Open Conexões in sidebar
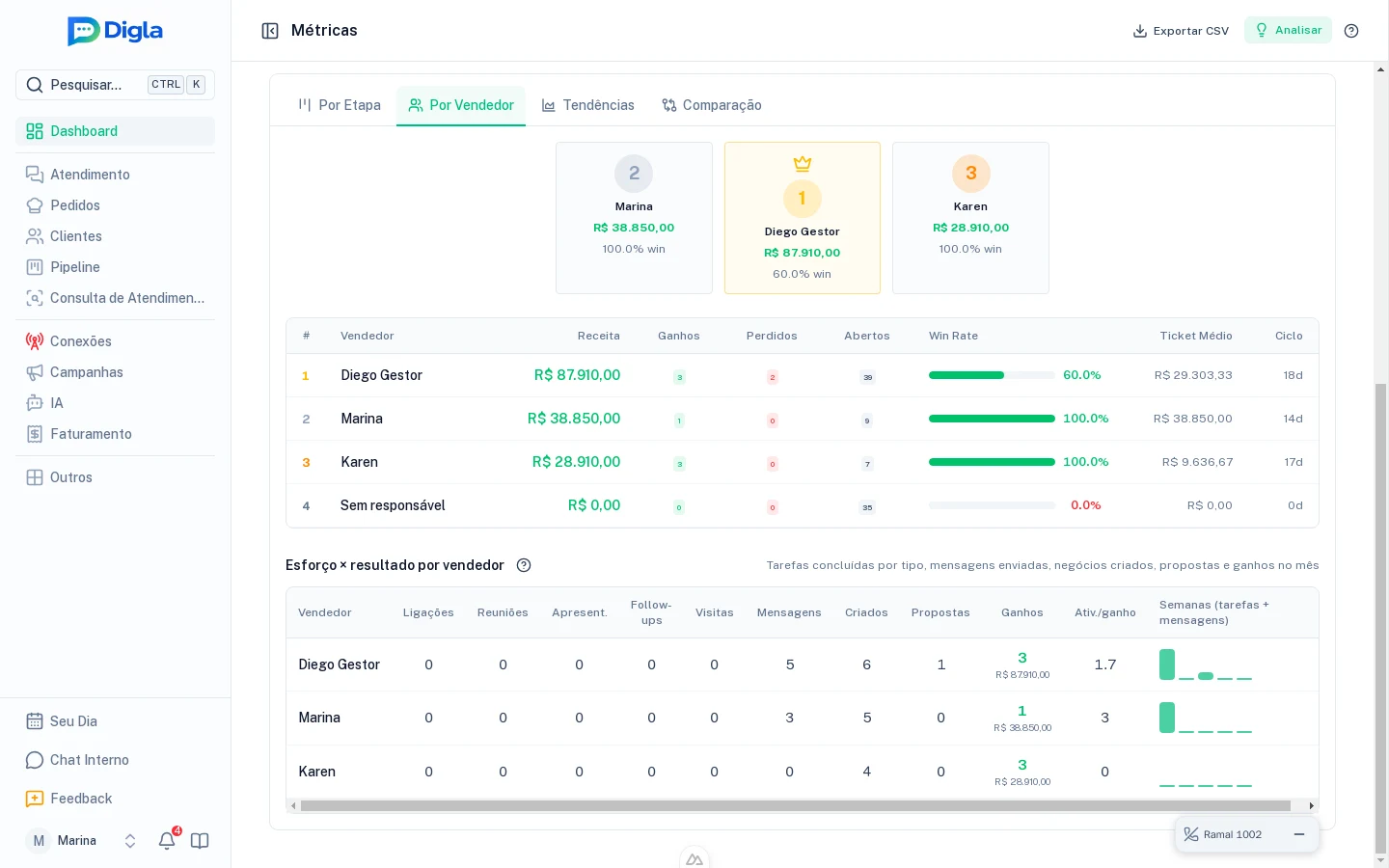Viewport: 1389px width, 868px height. [115, 341]
